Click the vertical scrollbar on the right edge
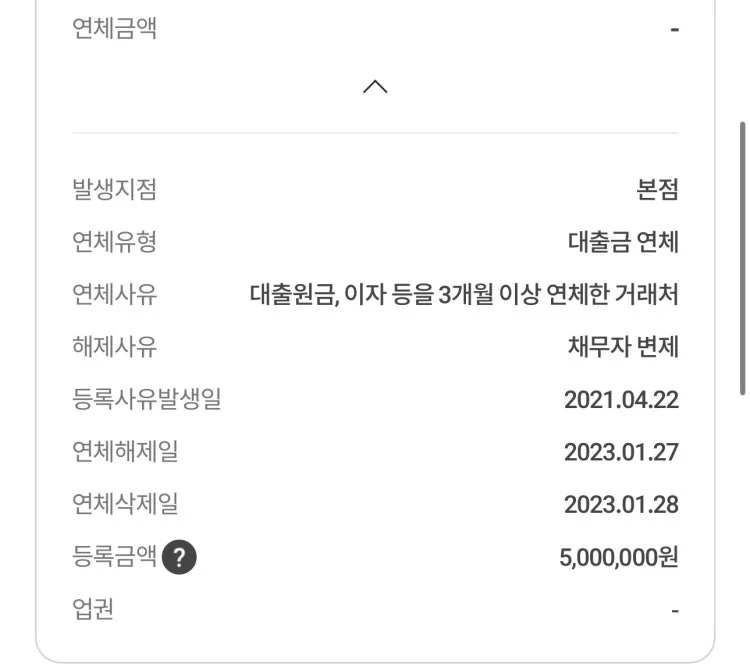The image size is (750, 670). click(x=741, y=258)
